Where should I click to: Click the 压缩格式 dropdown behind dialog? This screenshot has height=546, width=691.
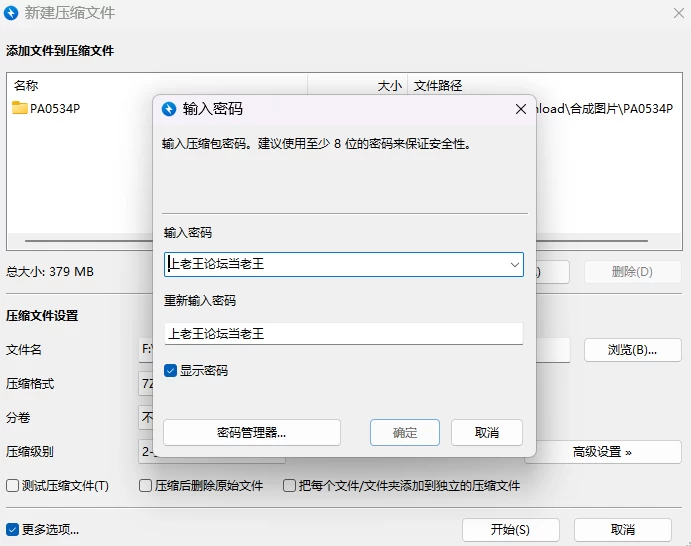146,384
